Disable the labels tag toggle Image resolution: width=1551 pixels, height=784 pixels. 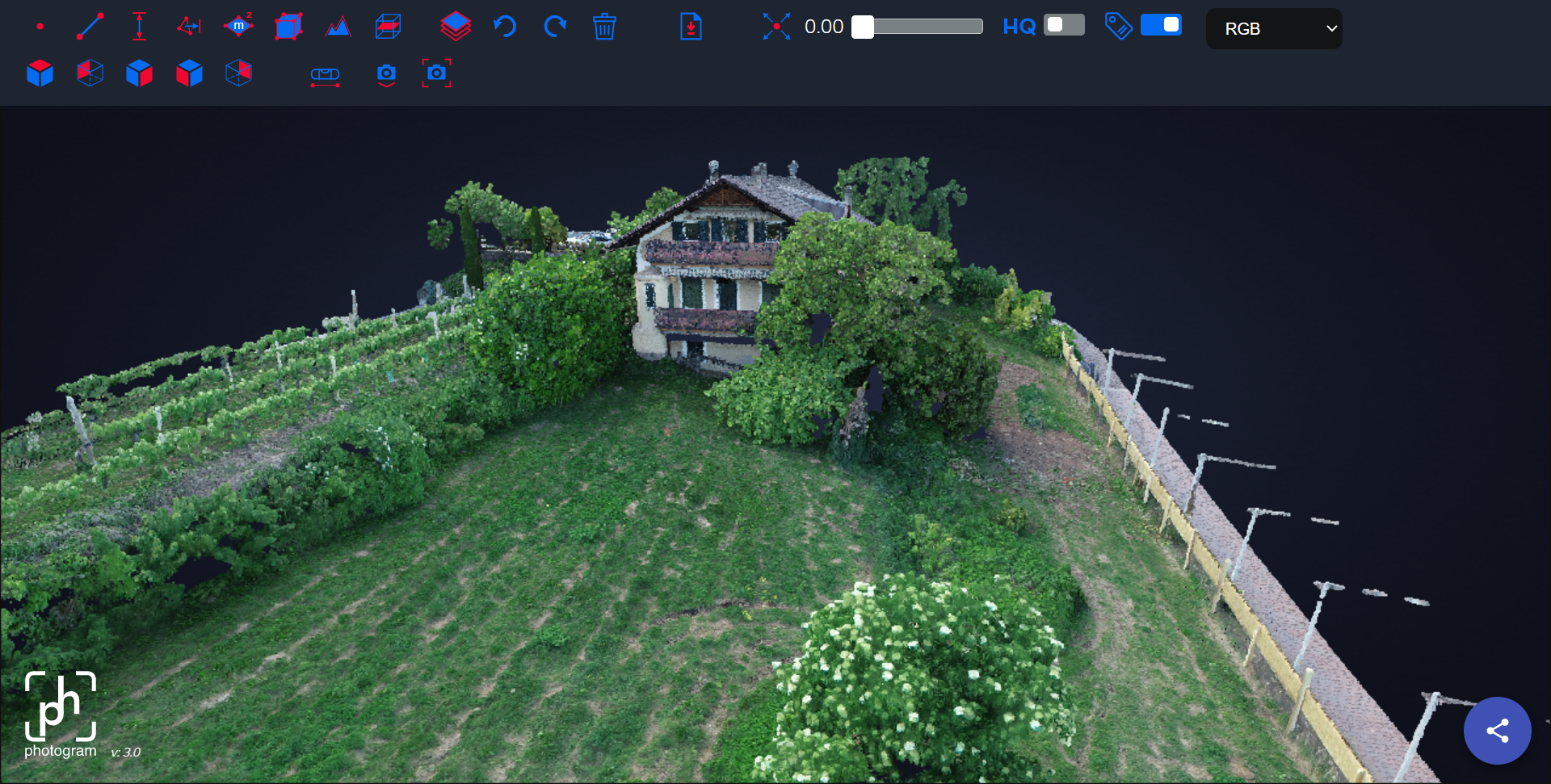click(1161, 25)
